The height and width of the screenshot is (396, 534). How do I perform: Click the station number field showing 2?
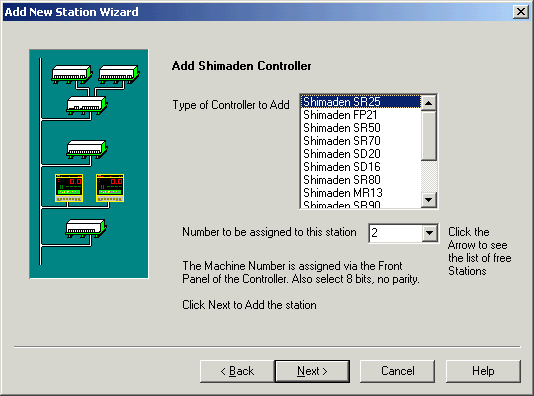[395, 233]
